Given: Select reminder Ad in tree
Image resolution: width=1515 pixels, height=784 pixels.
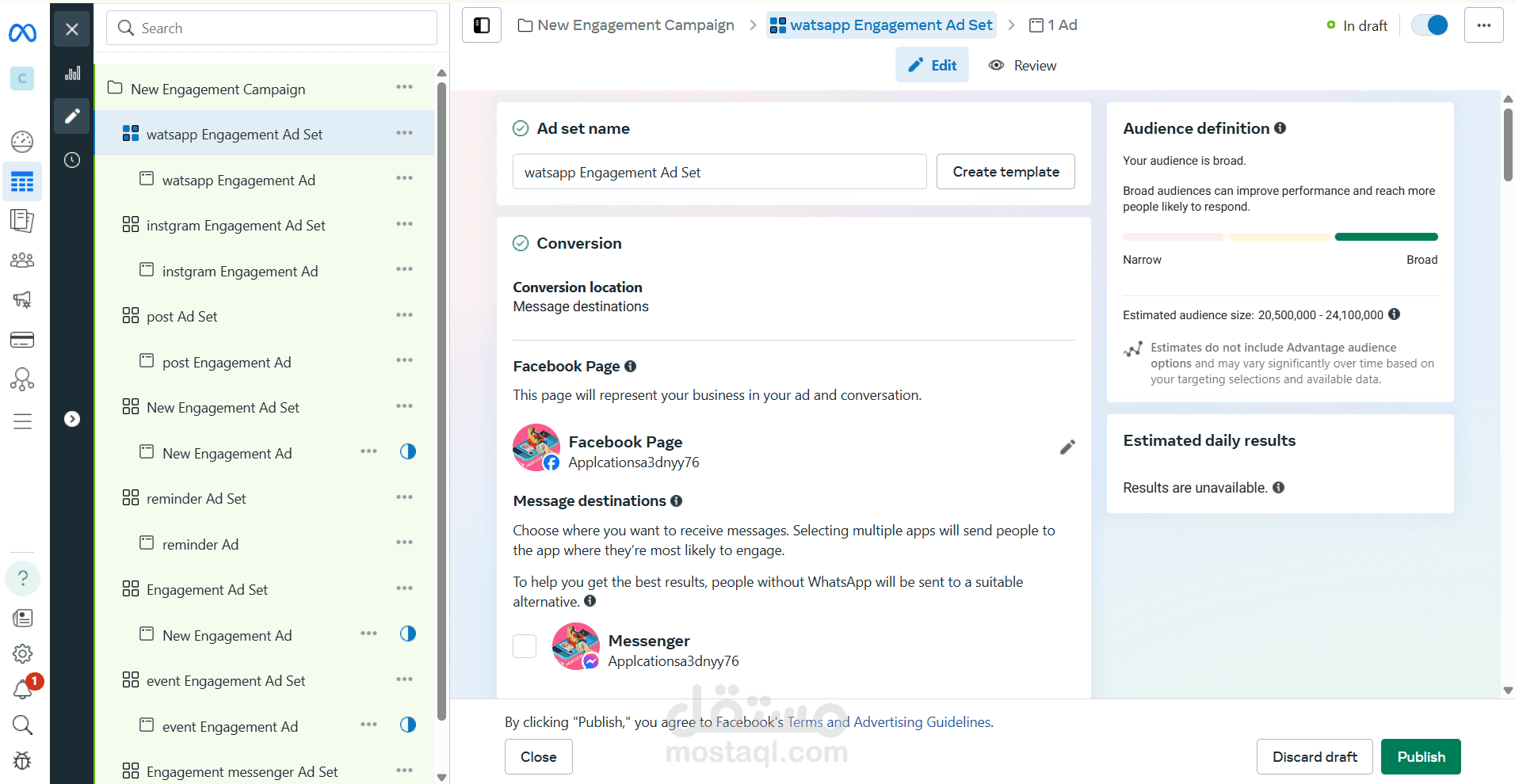Looking at the screenshot, I should click(200, 545).
